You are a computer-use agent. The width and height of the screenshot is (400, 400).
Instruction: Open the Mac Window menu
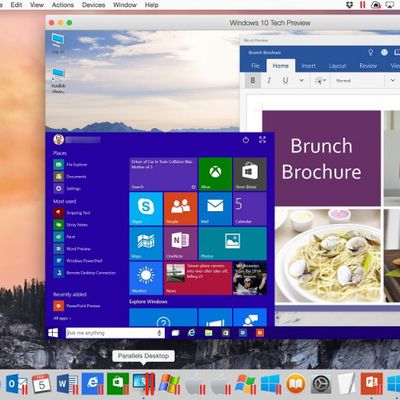(125, 5)
